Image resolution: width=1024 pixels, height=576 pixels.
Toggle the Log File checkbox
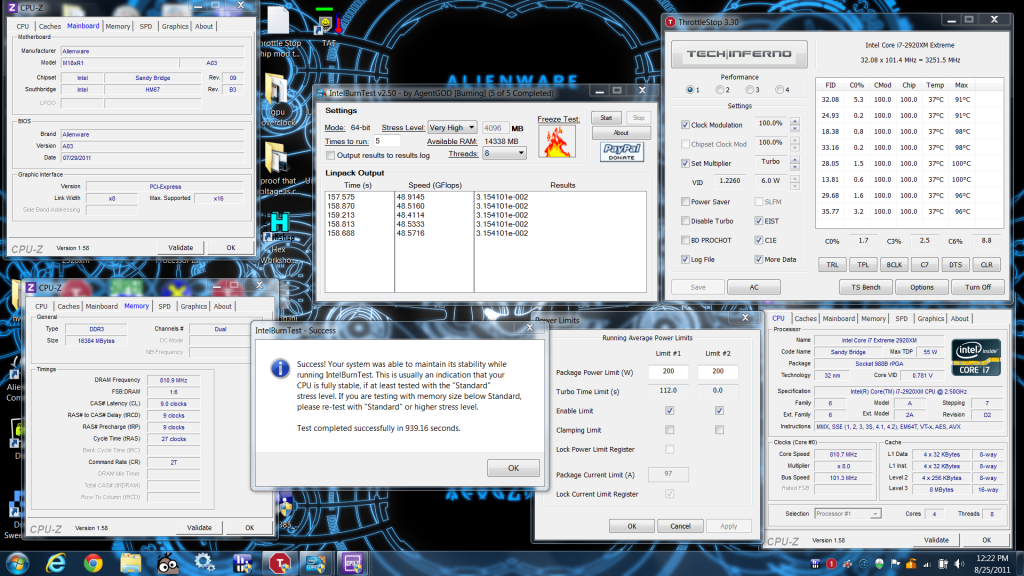click(685, 259)
